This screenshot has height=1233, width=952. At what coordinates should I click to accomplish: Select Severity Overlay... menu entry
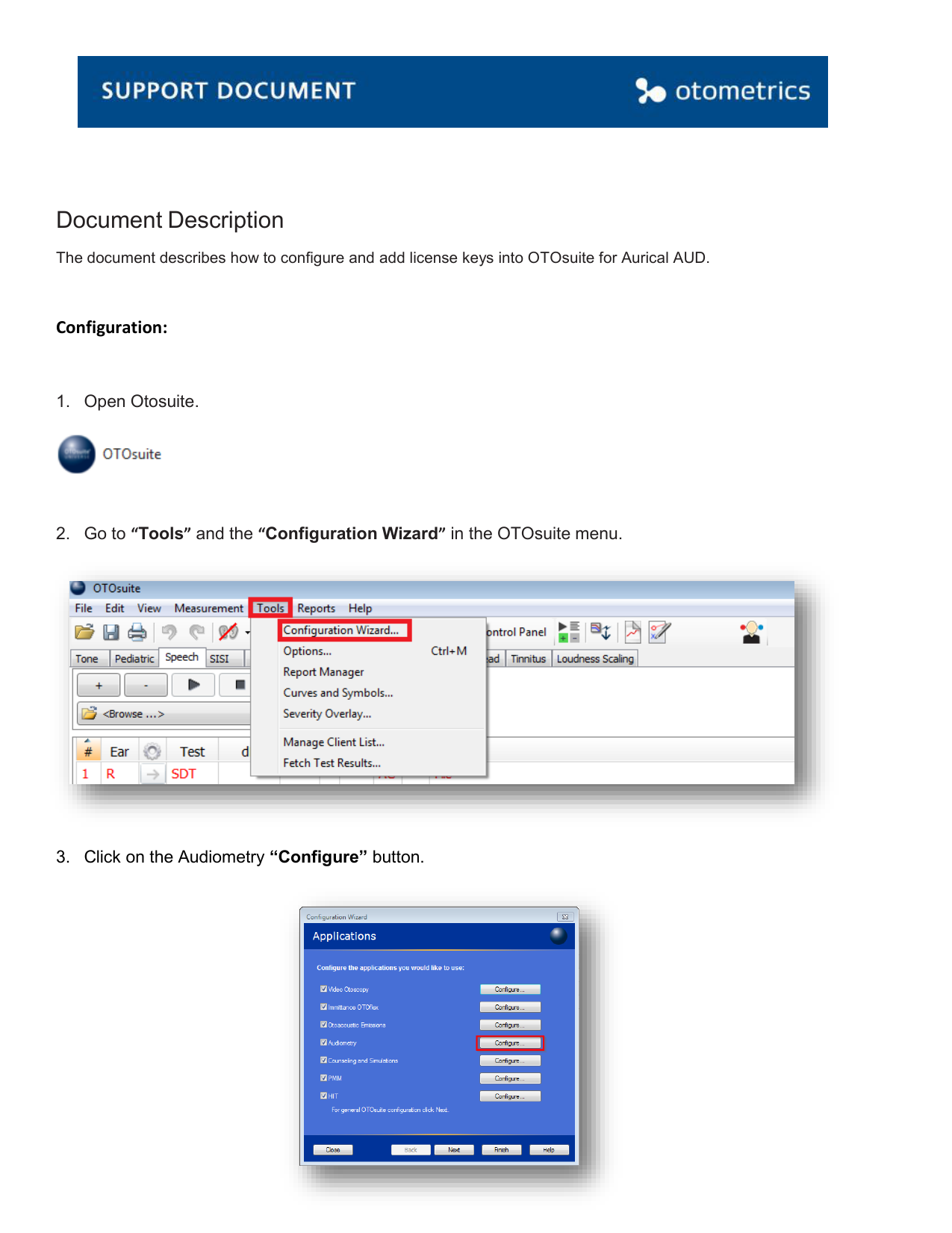click(369, 714)
